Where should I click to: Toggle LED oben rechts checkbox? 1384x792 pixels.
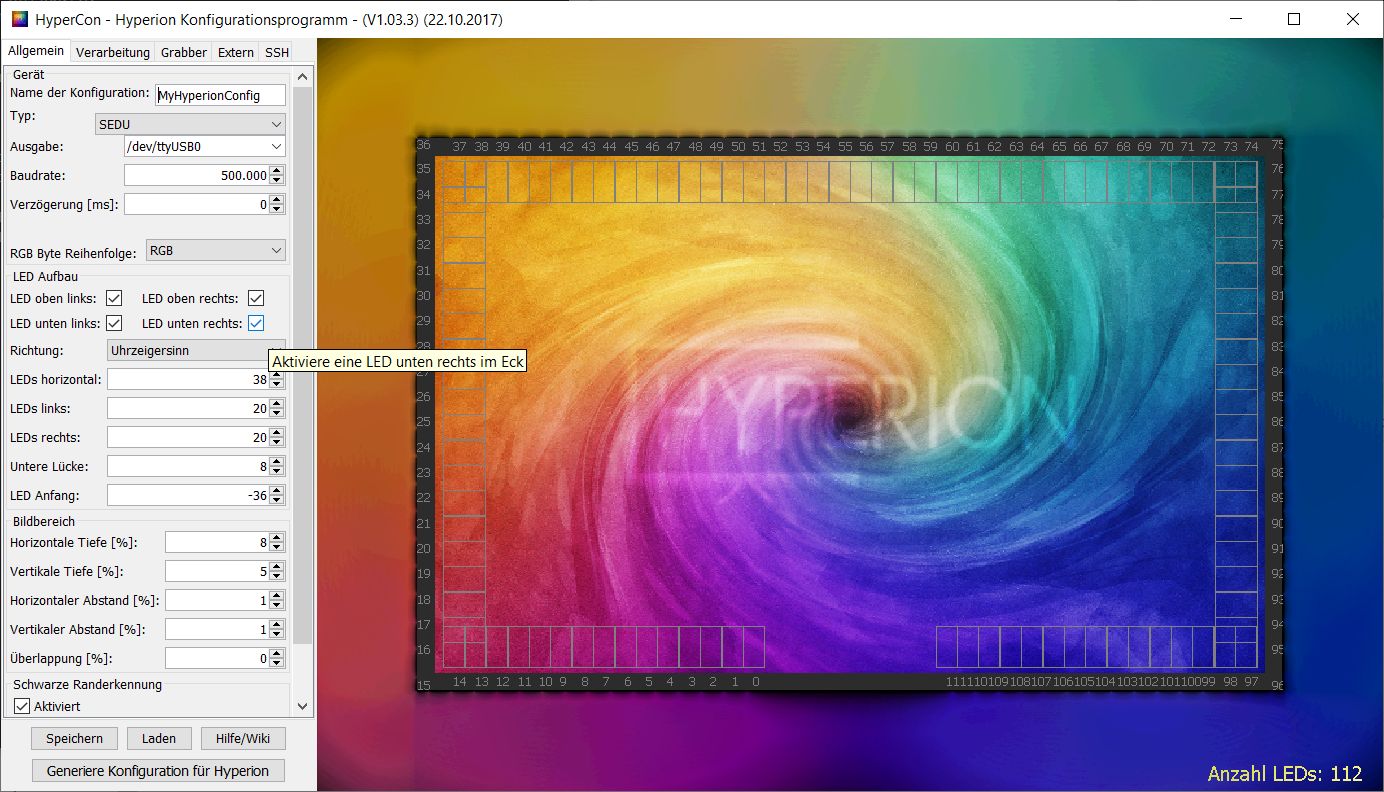coord(256,298)
